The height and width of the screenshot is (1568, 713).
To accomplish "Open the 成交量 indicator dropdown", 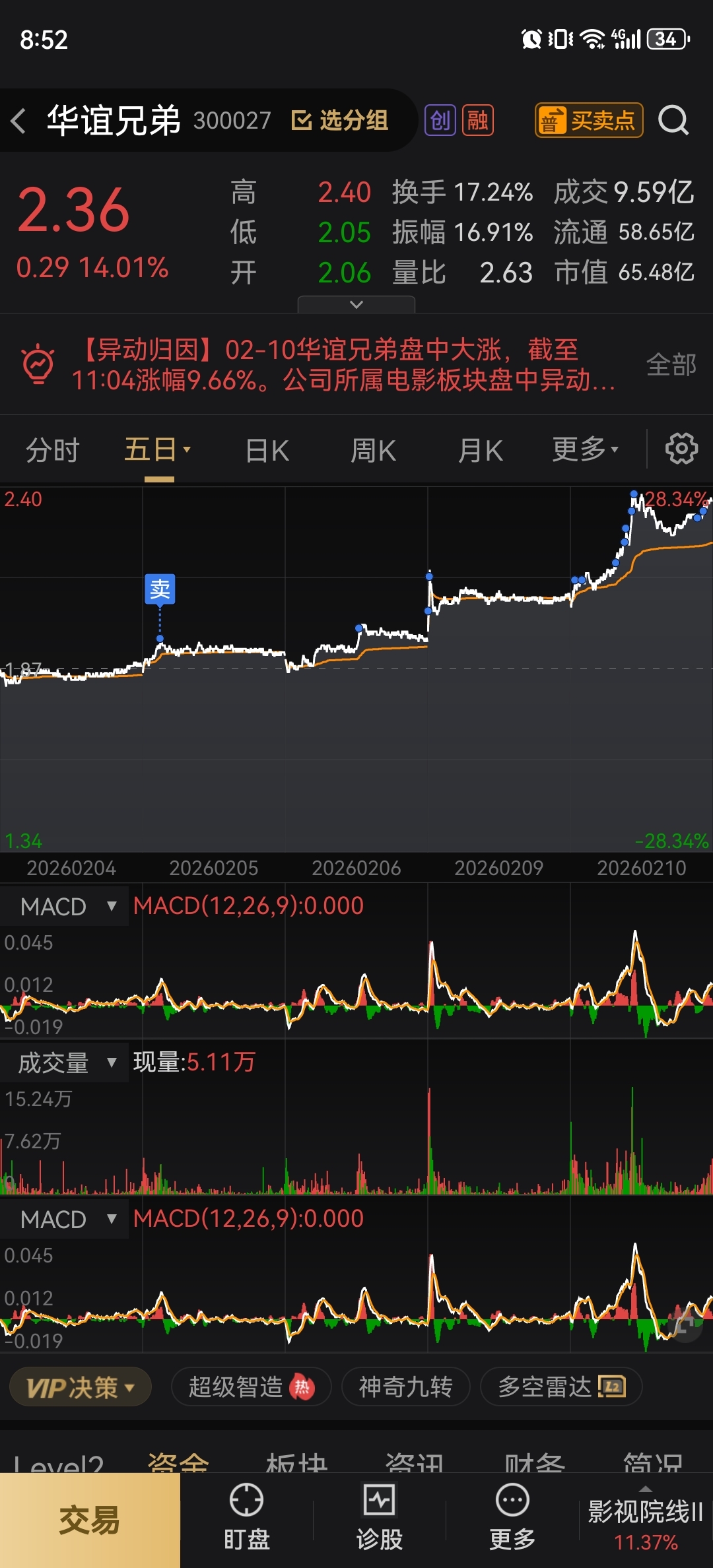I will point(66,1062).
